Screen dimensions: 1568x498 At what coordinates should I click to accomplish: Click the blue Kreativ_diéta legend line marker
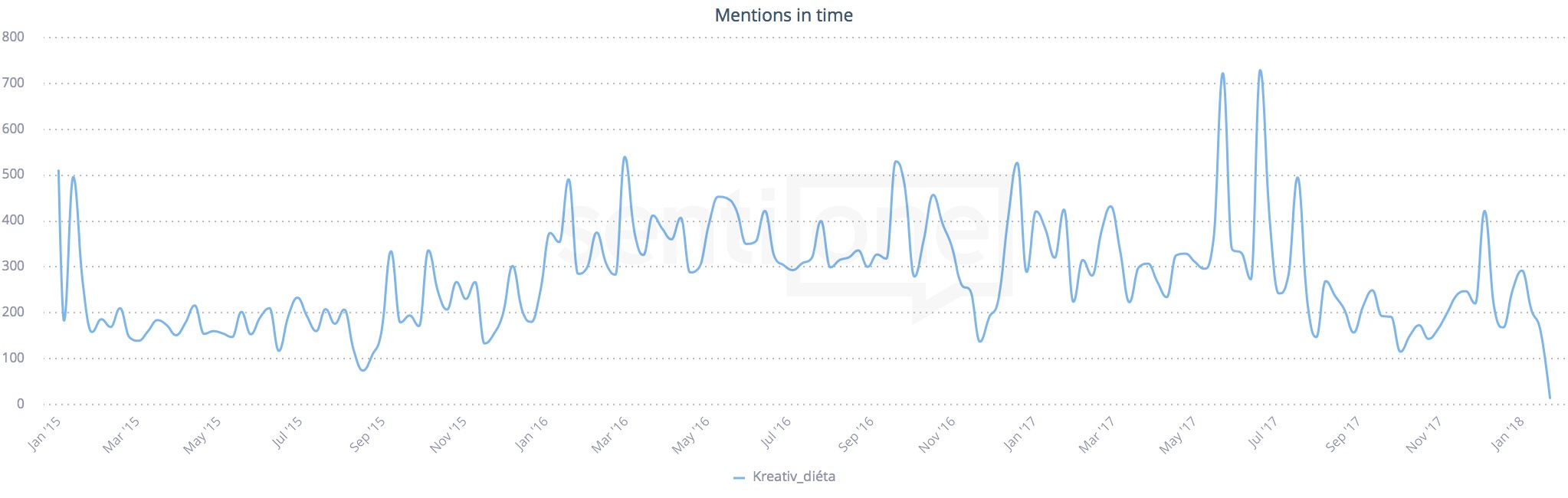[739, 477]
